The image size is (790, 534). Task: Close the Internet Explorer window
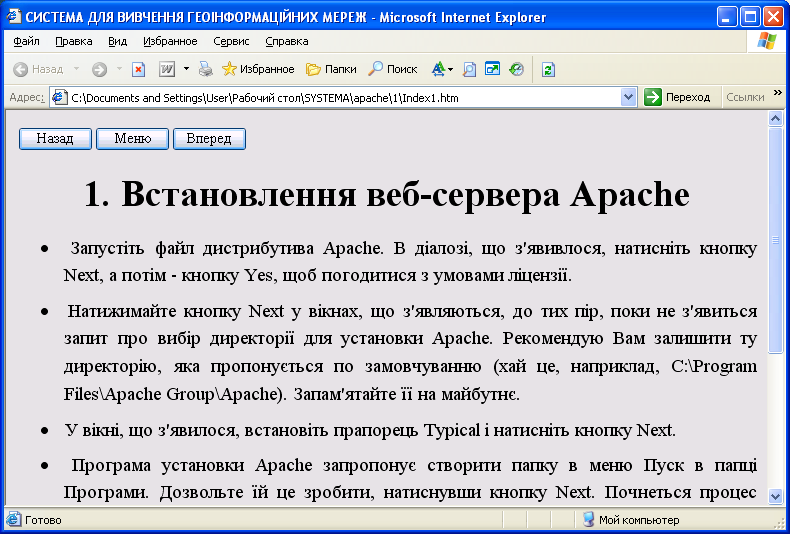(x=772, y=18)
